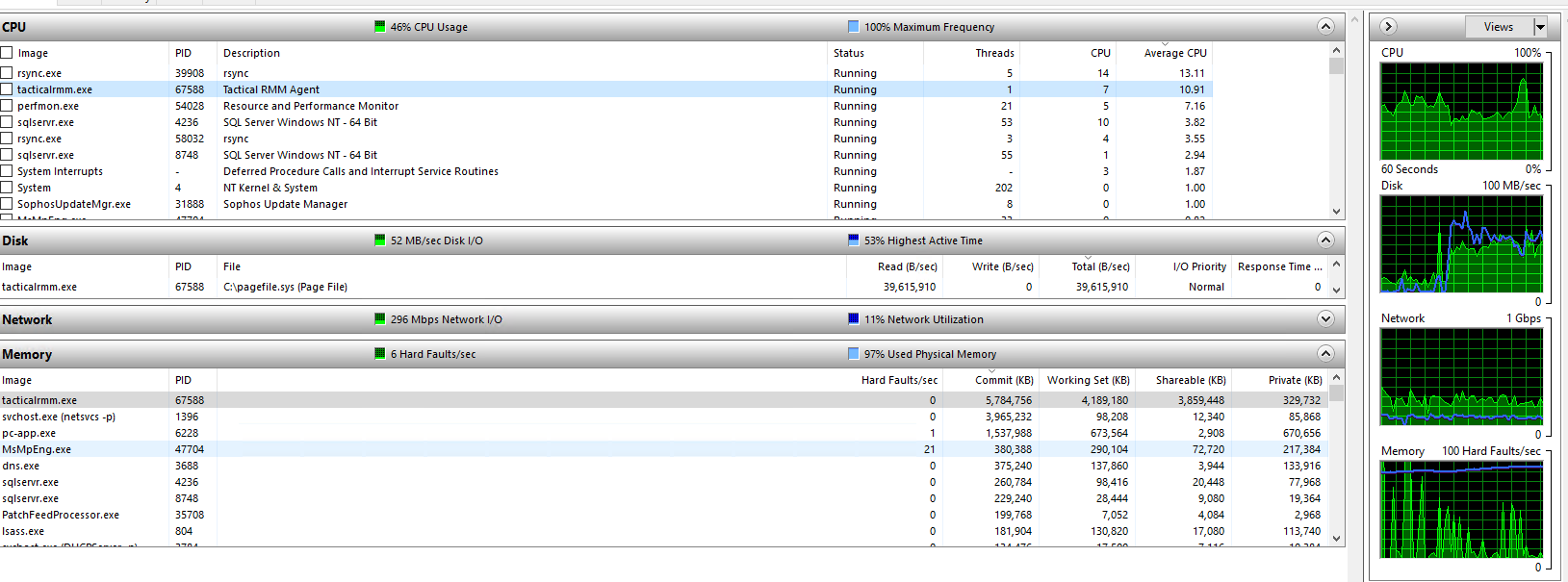Select PatchFeedProcessor.exe memory row

[664, 515]
